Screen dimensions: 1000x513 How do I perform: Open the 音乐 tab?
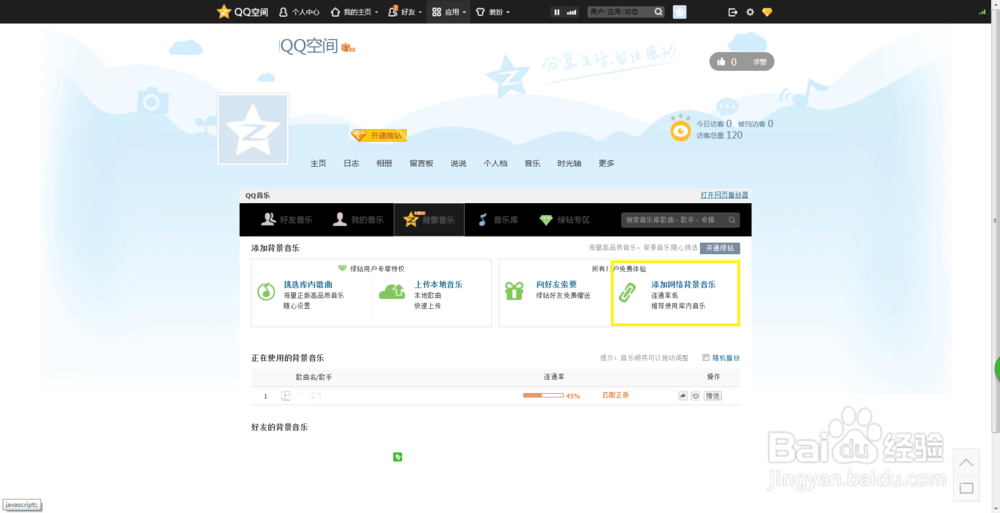point(533,163)
